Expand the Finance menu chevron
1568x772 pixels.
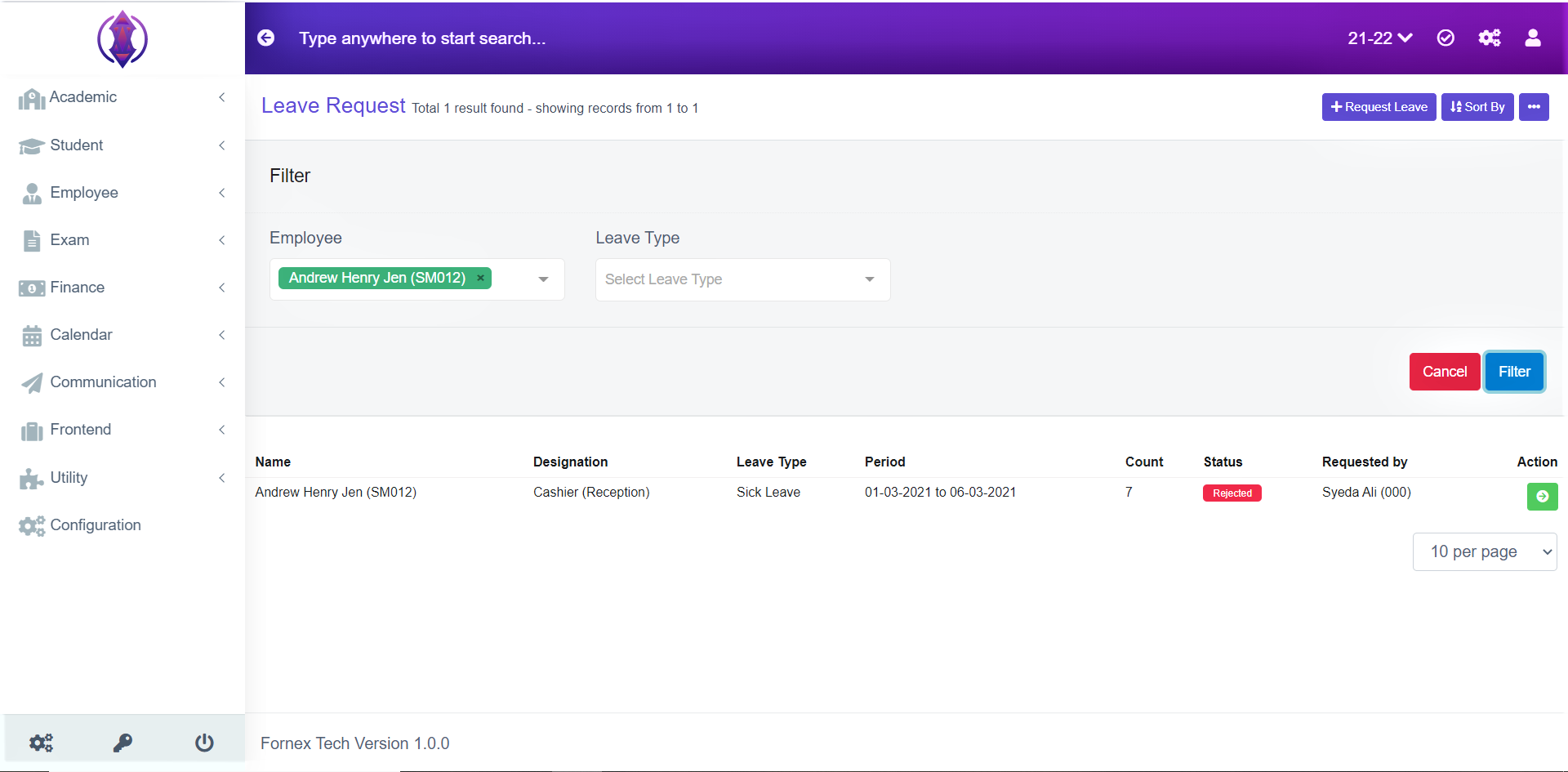(x=222, y=288)
